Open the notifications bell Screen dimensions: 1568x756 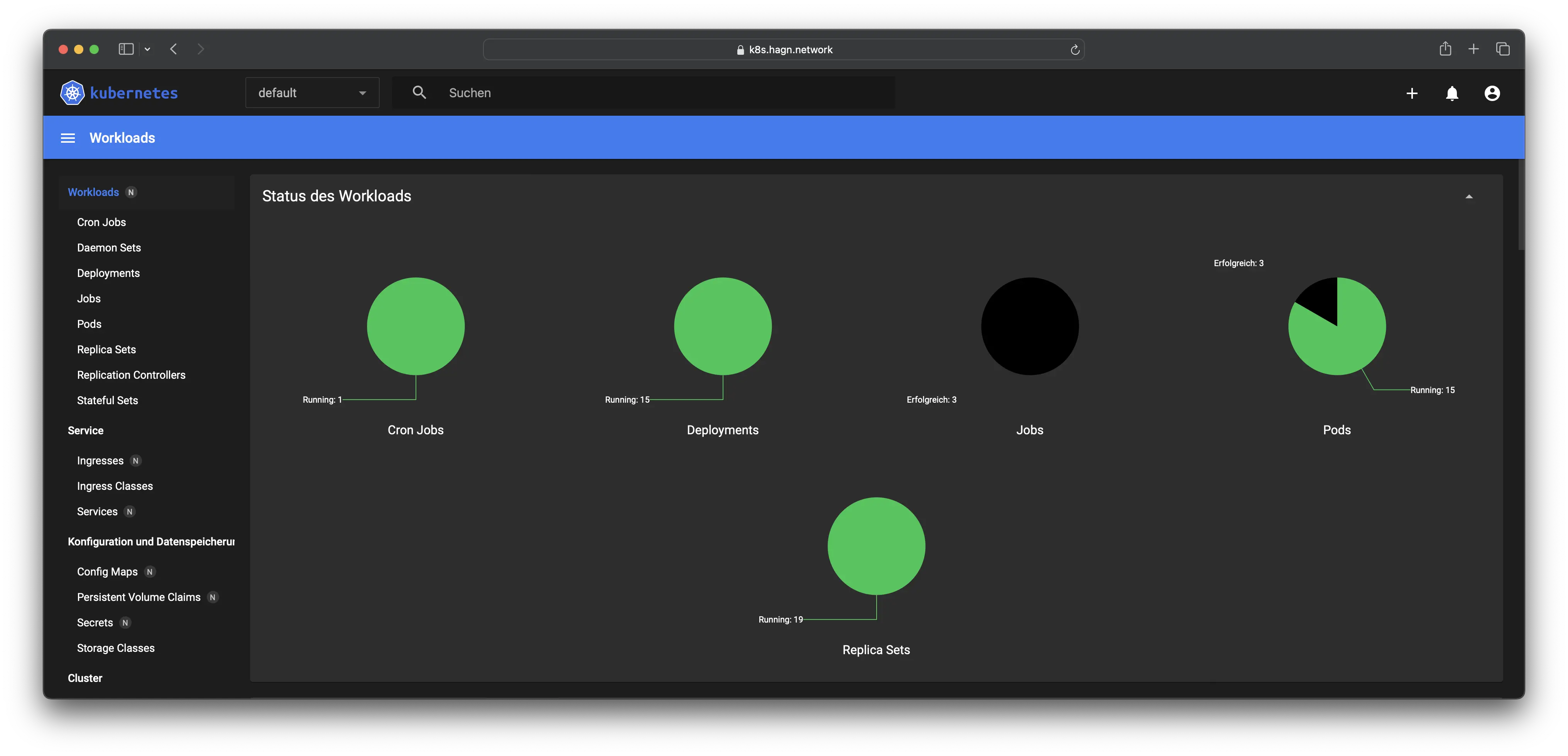pos(1452,93)
